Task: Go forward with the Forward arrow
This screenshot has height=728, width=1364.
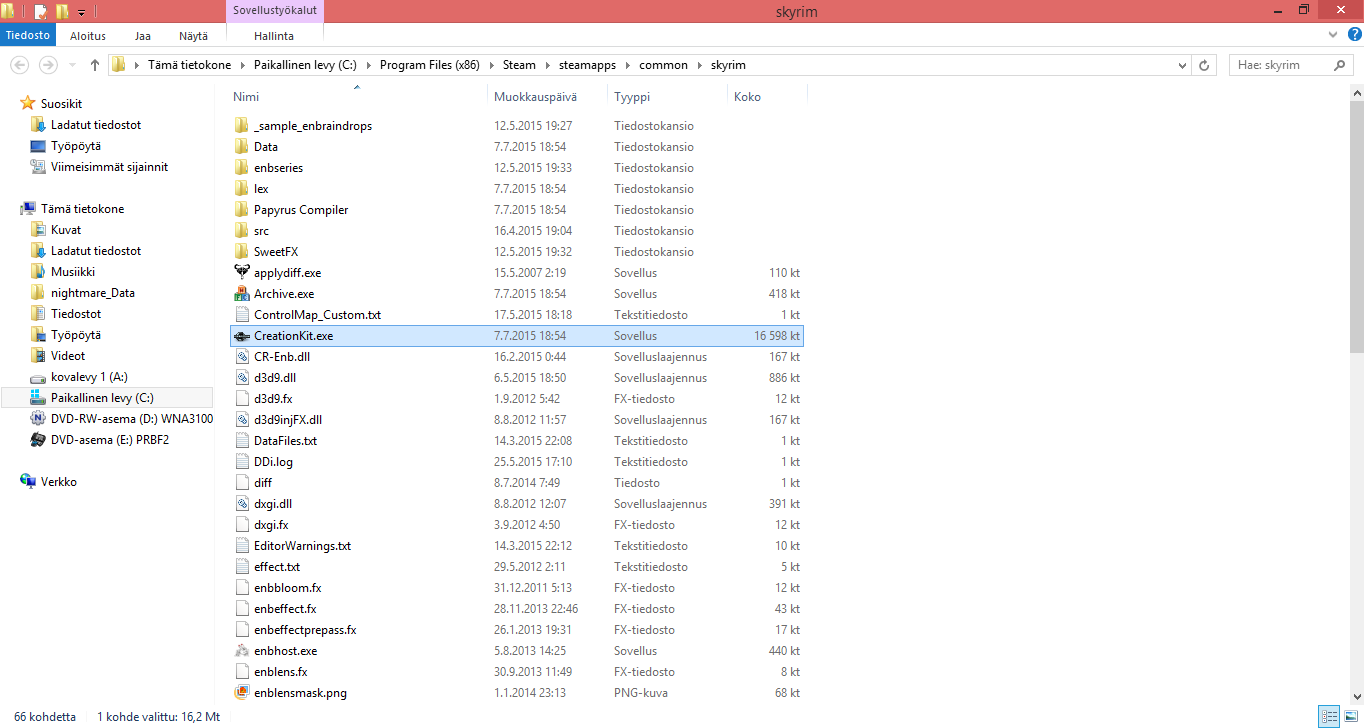Action: click(x=48, y=65)
